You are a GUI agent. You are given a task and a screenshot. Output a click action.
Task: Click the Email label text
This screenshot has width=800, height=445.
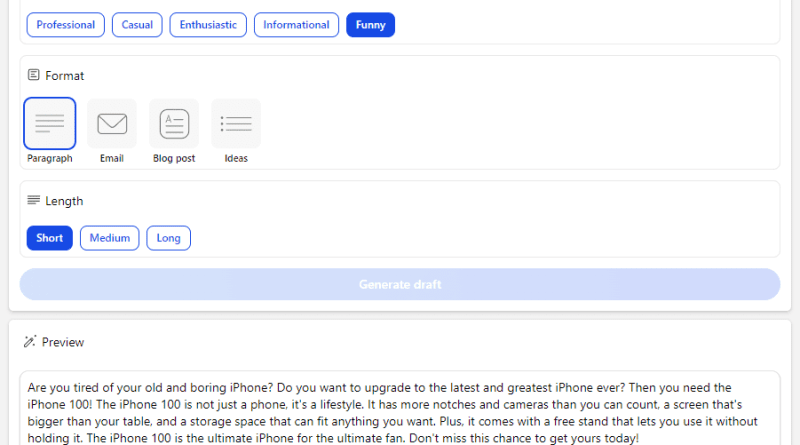pyautogui.click(x=112, y=158)
